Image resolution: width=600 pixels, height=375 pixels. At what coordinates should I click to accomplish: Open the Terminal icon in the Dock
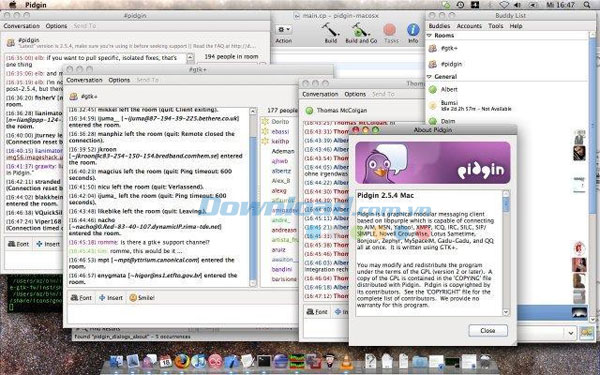[264, 361]
